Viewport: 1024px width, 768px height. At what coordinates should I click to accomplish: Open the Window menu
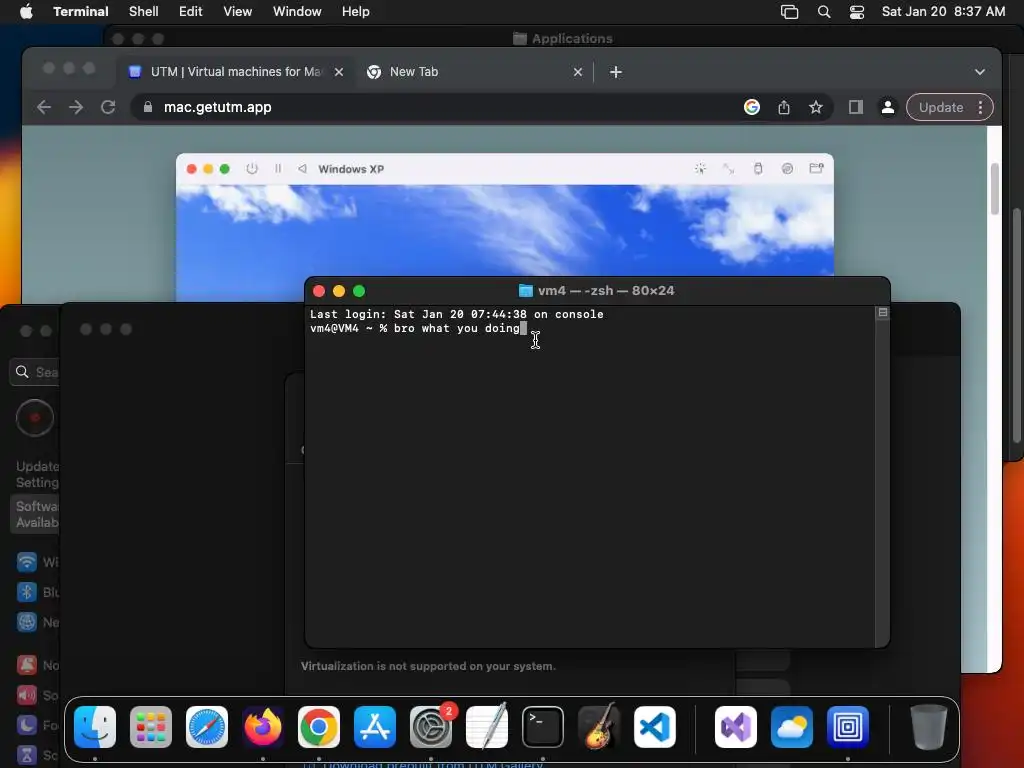297,12
